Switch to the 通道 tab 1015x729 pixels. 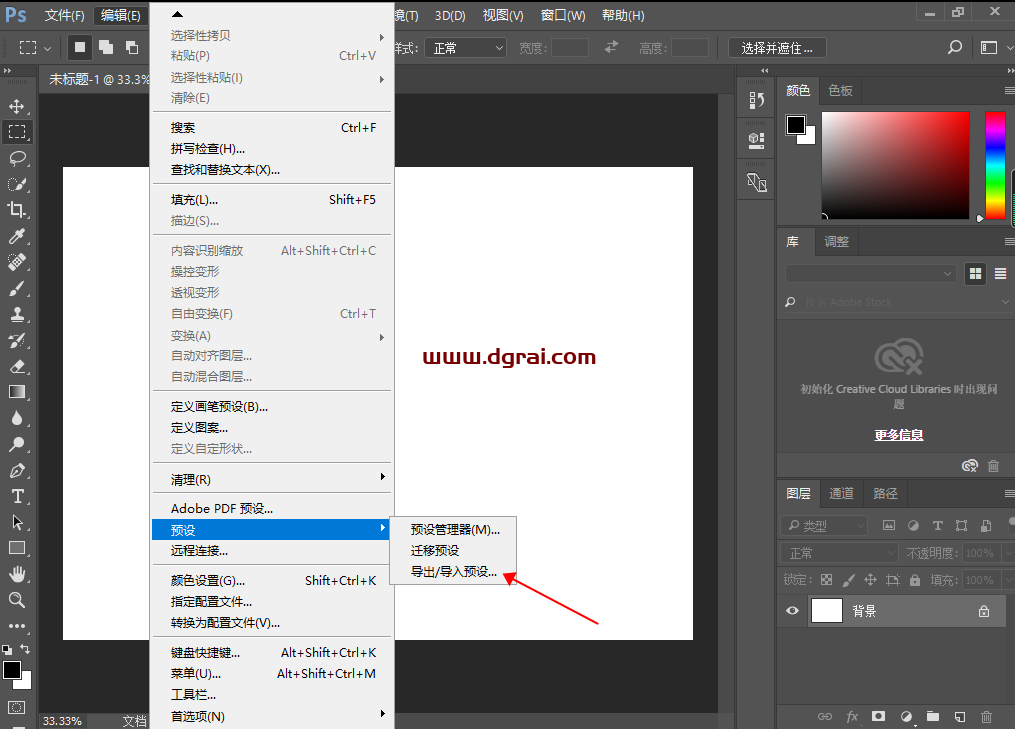[x=841, y=493]
